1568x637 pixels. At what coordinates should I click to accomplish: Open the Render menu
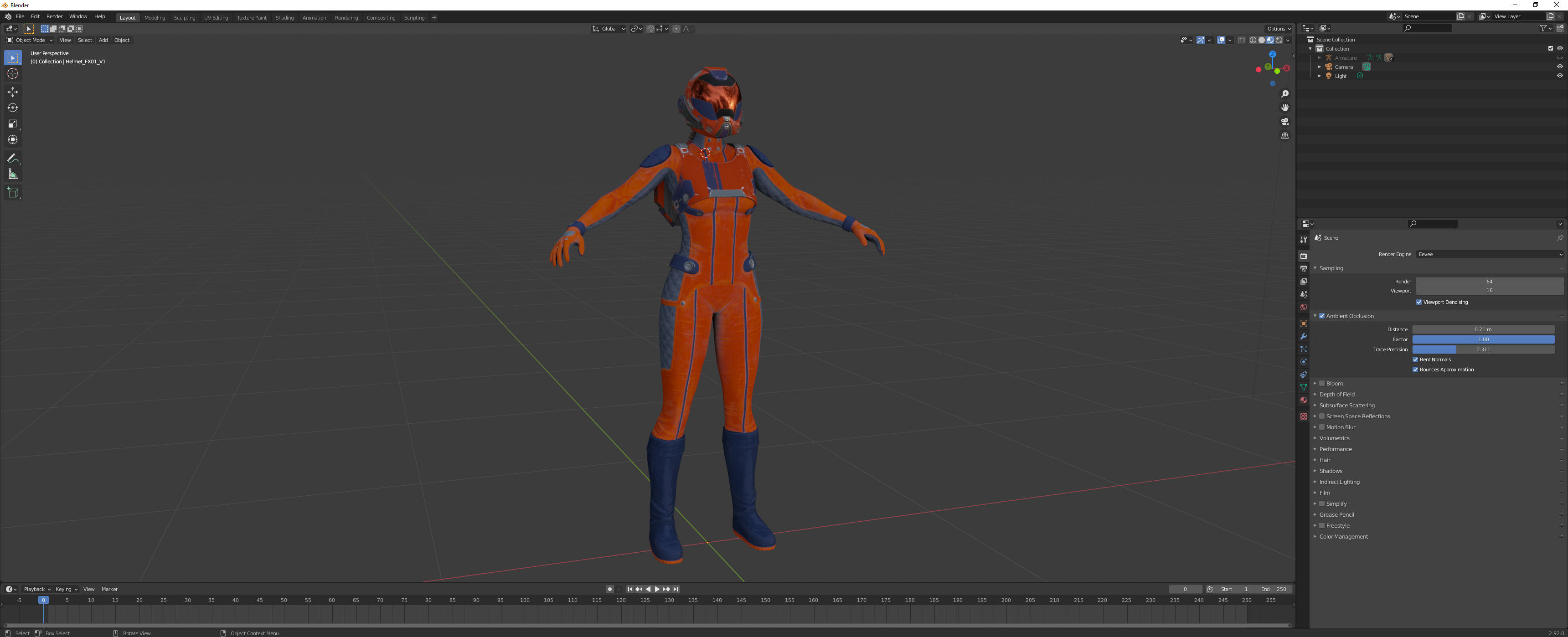coord(54,16)
